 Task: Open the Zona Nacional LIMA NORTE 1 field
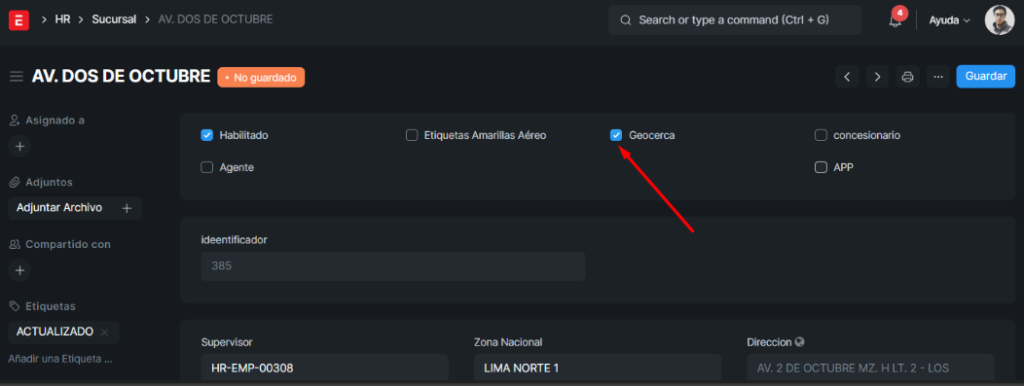[x=597, y=368]
